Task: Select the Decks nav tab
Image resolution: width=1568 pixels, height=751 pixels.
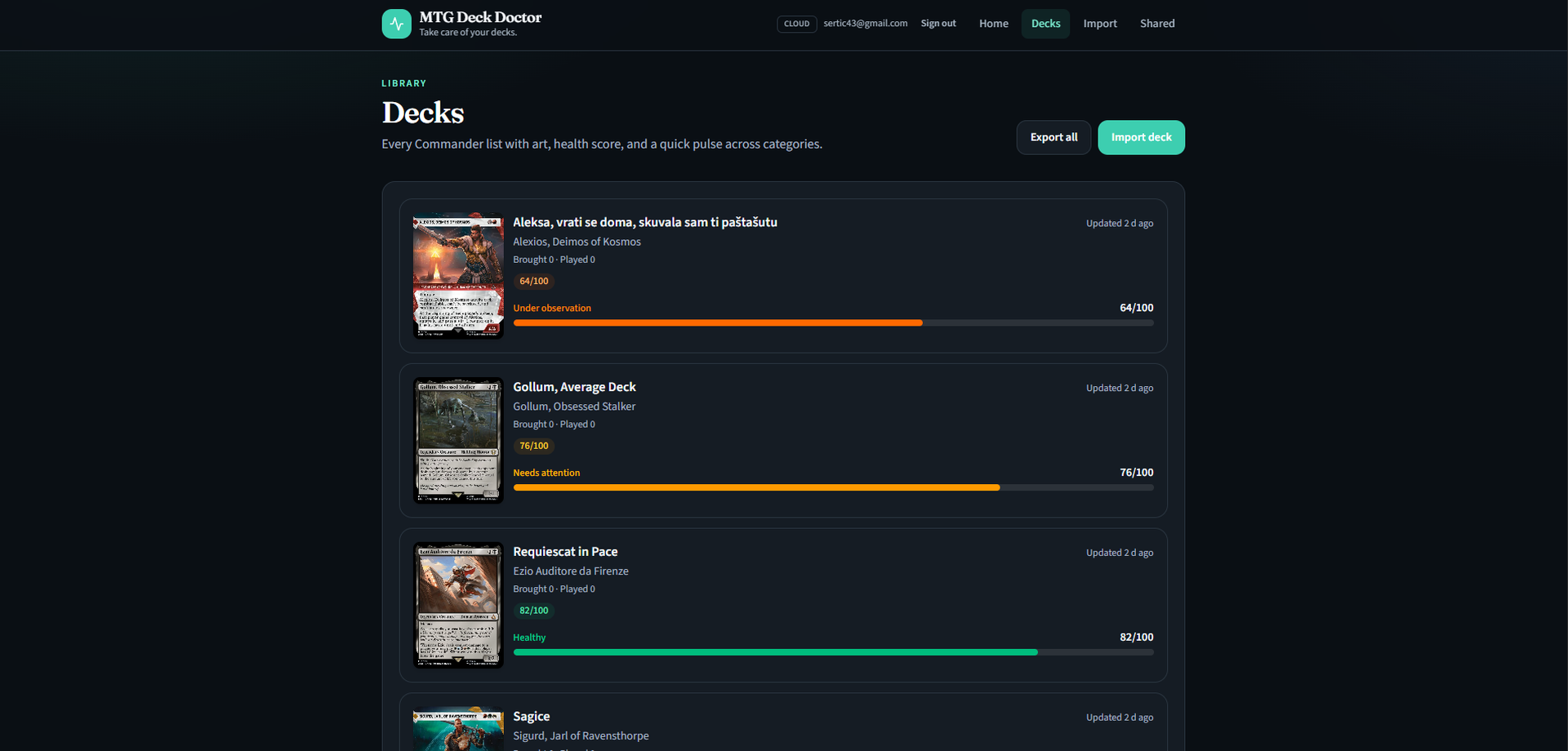Action: (1045, 24)
